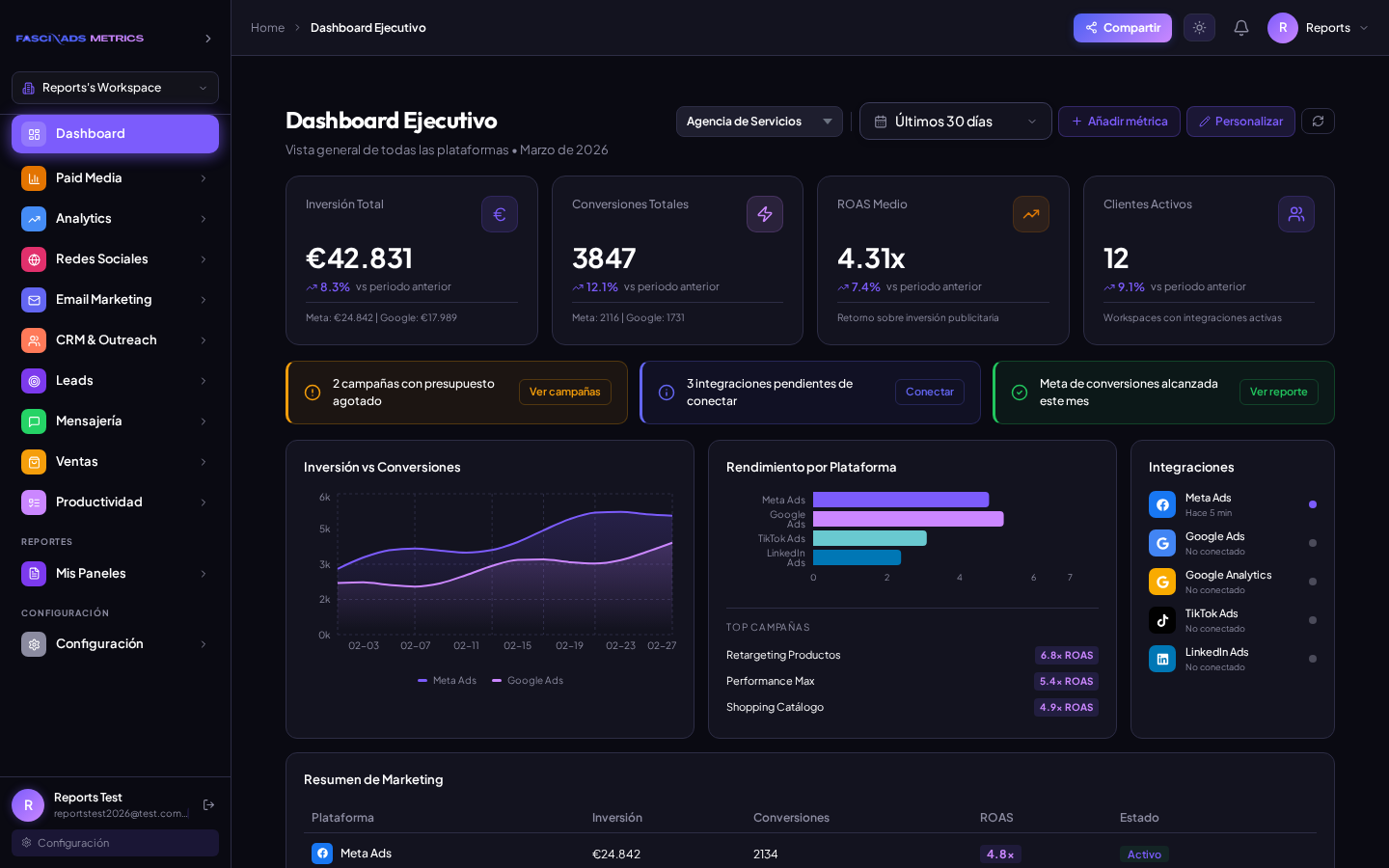Viewport: 1389px width, 868px height.
Task: Click Ver reporte button
Action: point(1279,392)
